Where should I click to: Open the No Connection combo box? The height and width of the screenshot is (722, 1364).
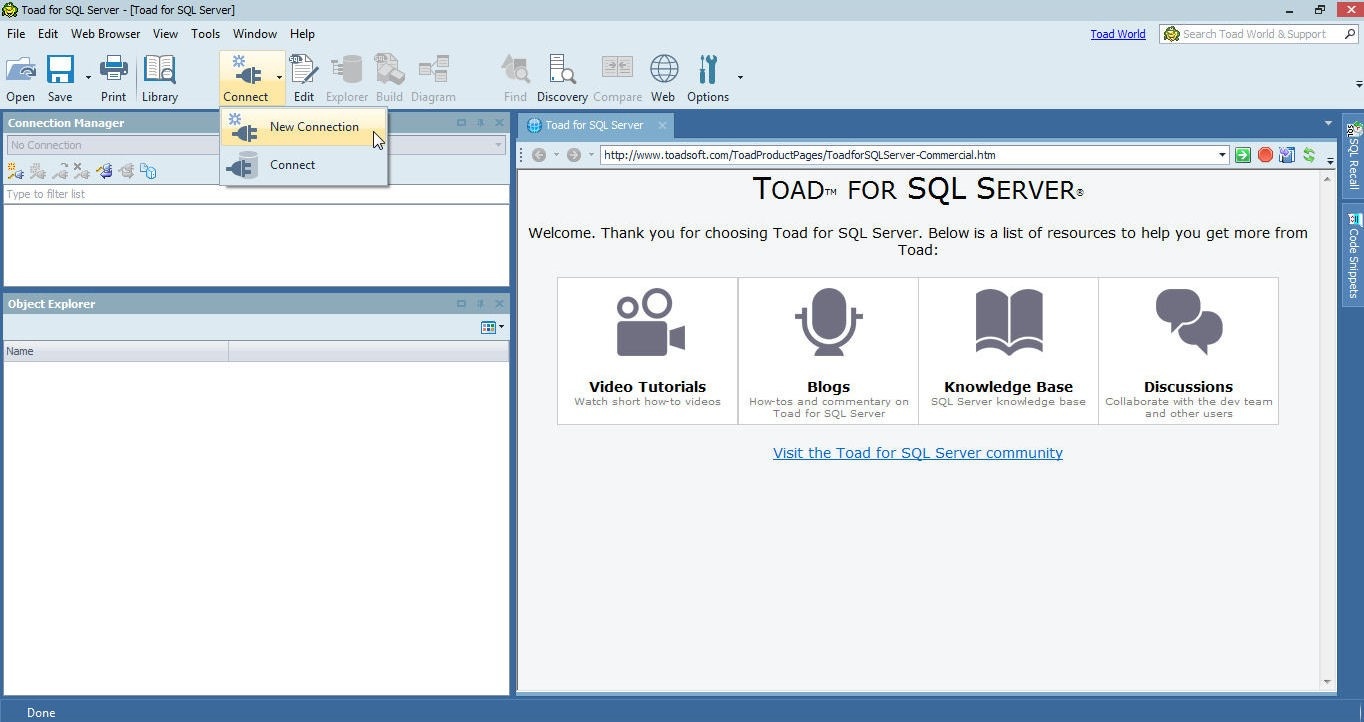click(256, 145)
